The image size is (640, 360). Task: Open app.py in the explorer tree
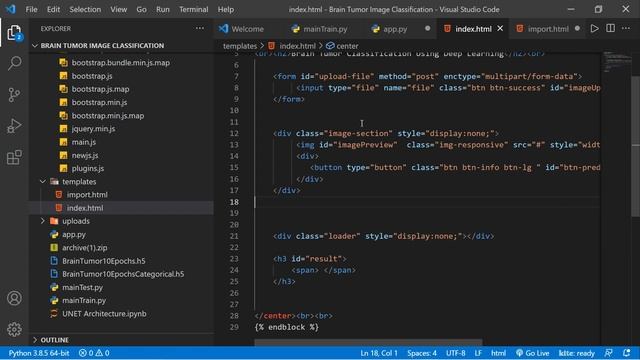(74, 234)
